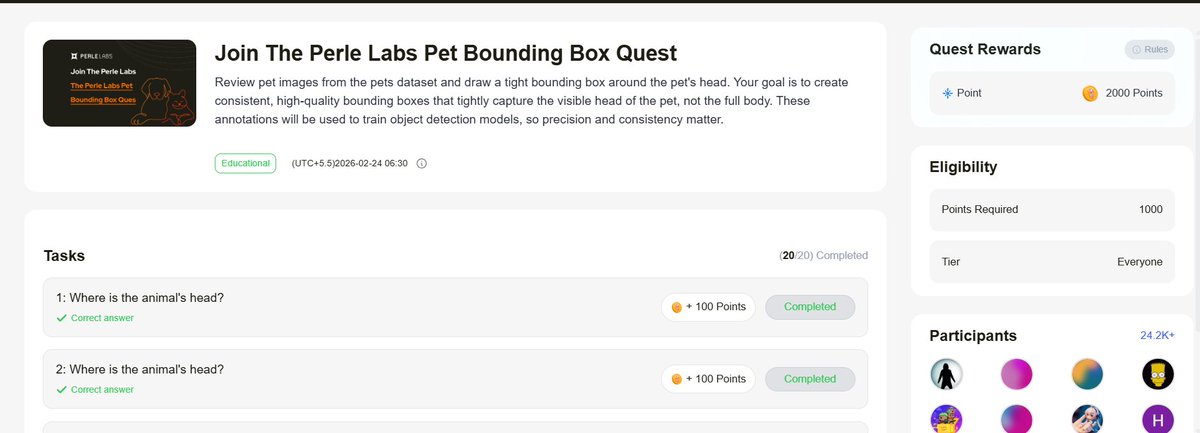
Task: Click the gold coin beside 2000 Points
Action: [1090, 93]
